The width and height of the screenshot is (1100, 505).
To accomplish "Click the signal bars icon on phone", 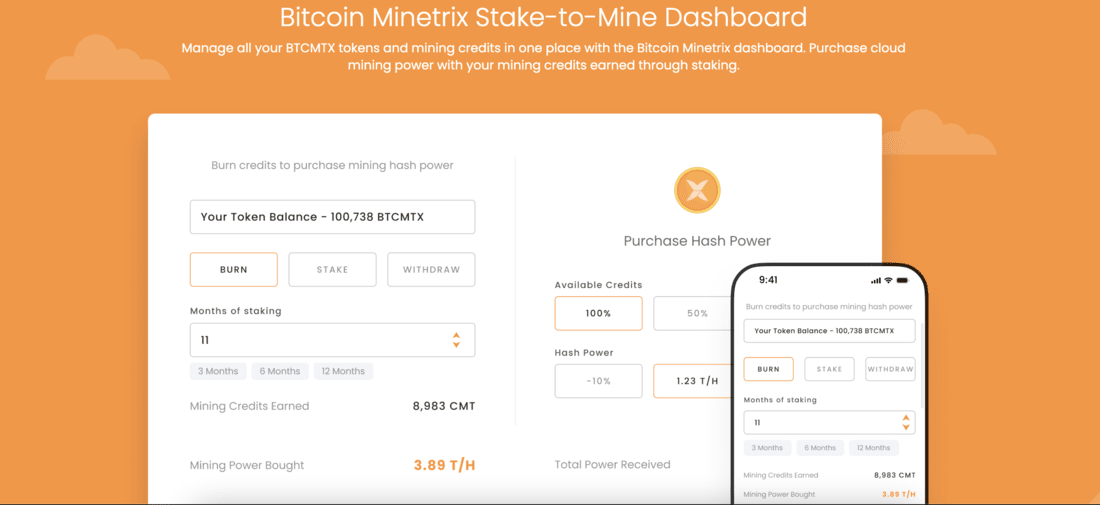I will point(876,281).
